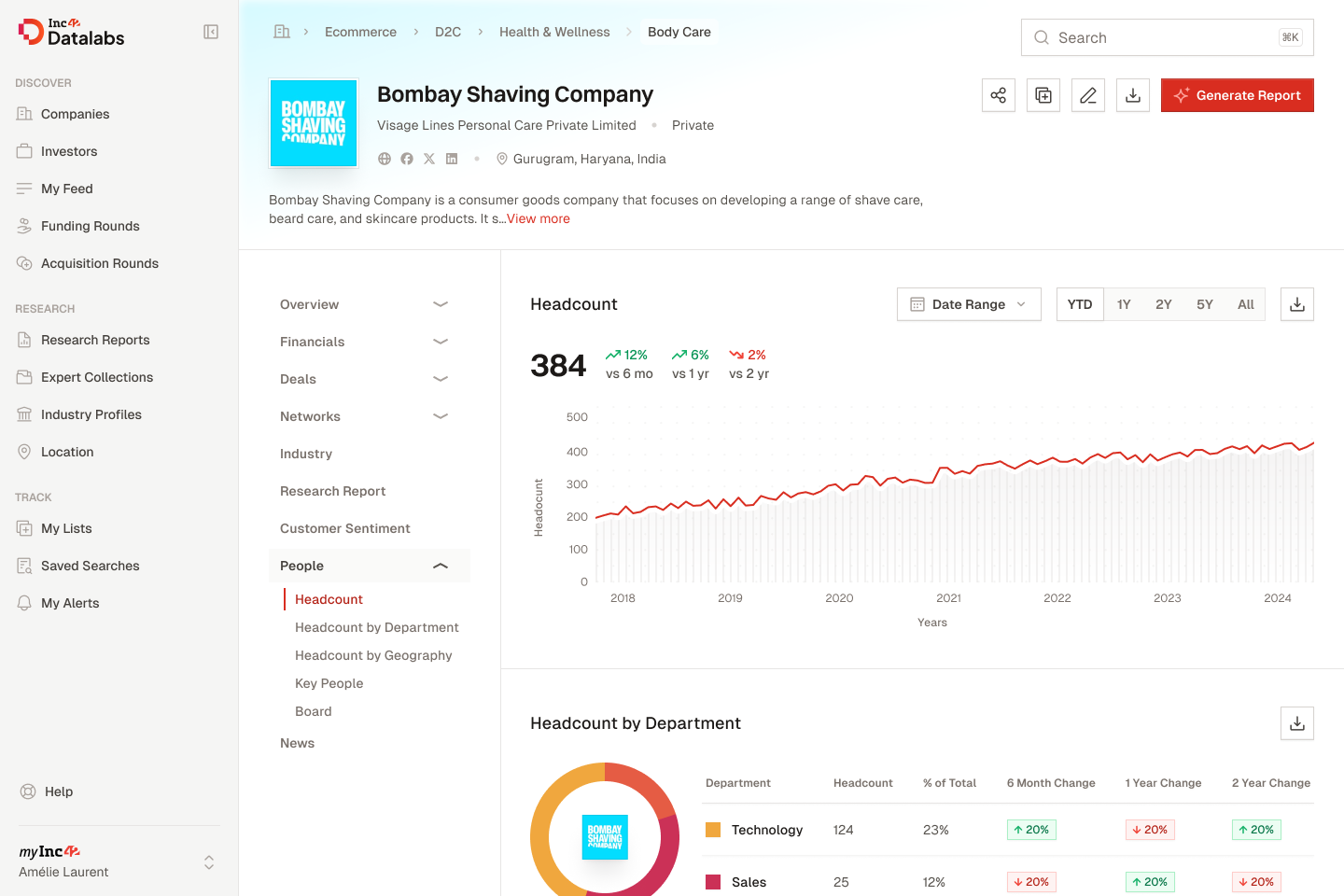Click the edit pencil icon
Viewport: 1344px width, 896px height.
(x=1088, y=95)
